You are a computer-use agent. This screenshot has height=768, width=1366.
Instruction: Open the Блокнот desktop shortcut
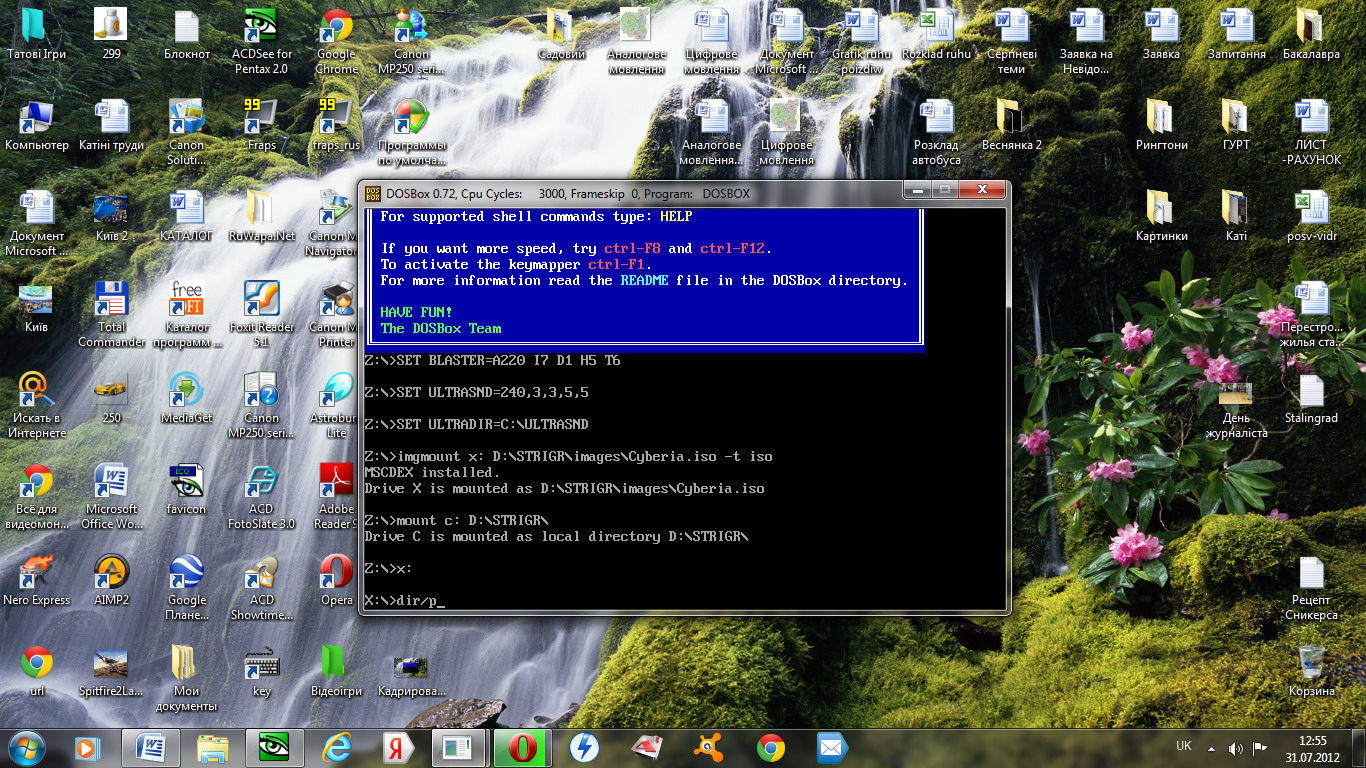click(x=186, y=35)
